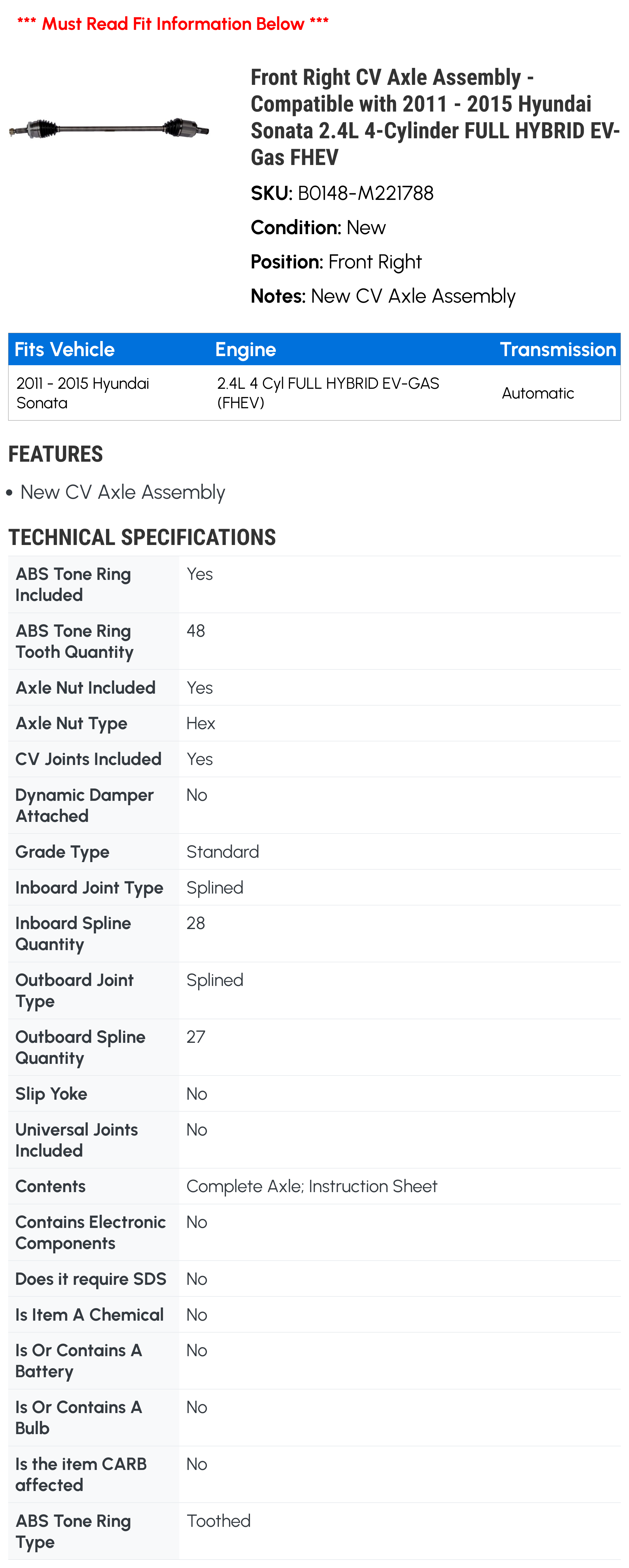
Task: Click the Automatic transmission cell
Action: point(538,393)
